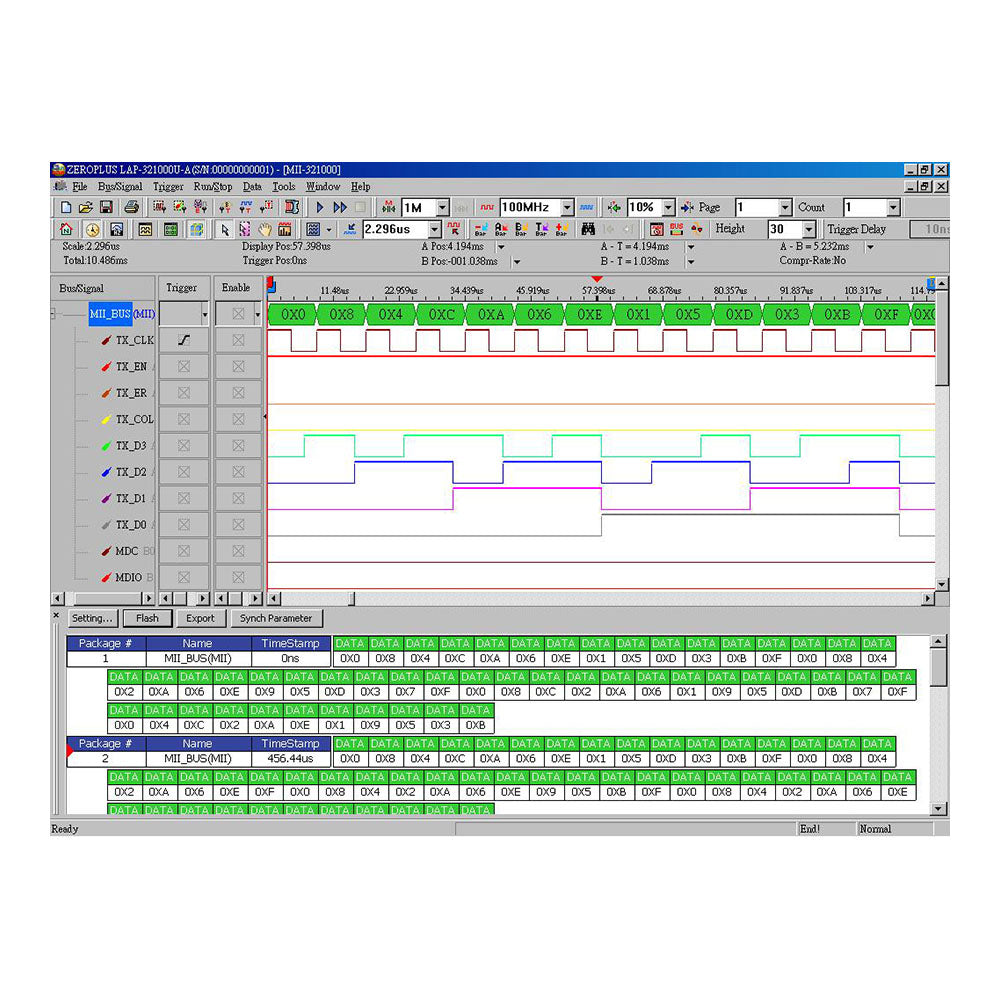Click the Synch Parameter button

click(x=277, y=618)
